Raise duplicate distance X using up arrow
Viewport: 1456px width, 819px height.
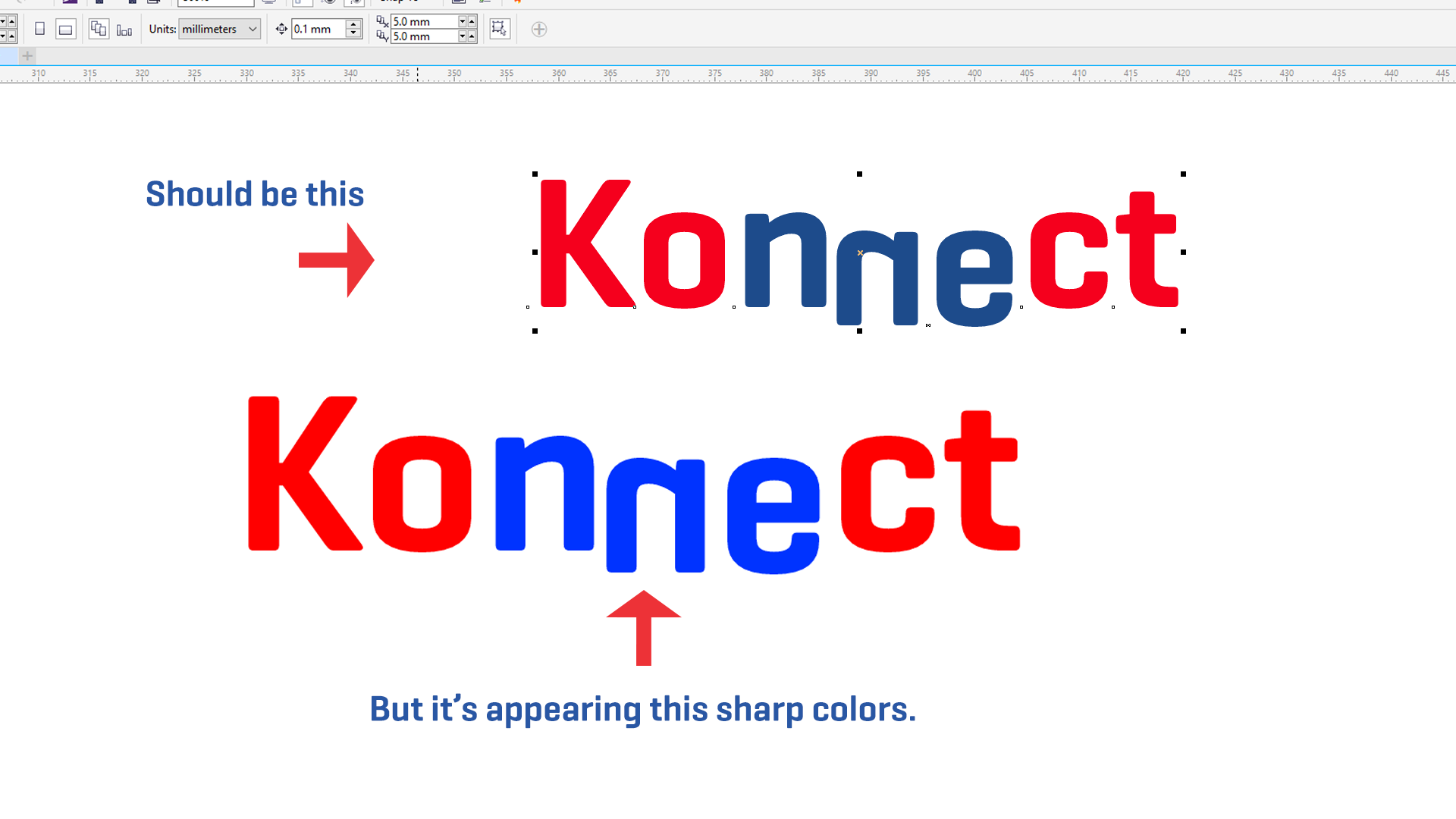click(472, 21)
